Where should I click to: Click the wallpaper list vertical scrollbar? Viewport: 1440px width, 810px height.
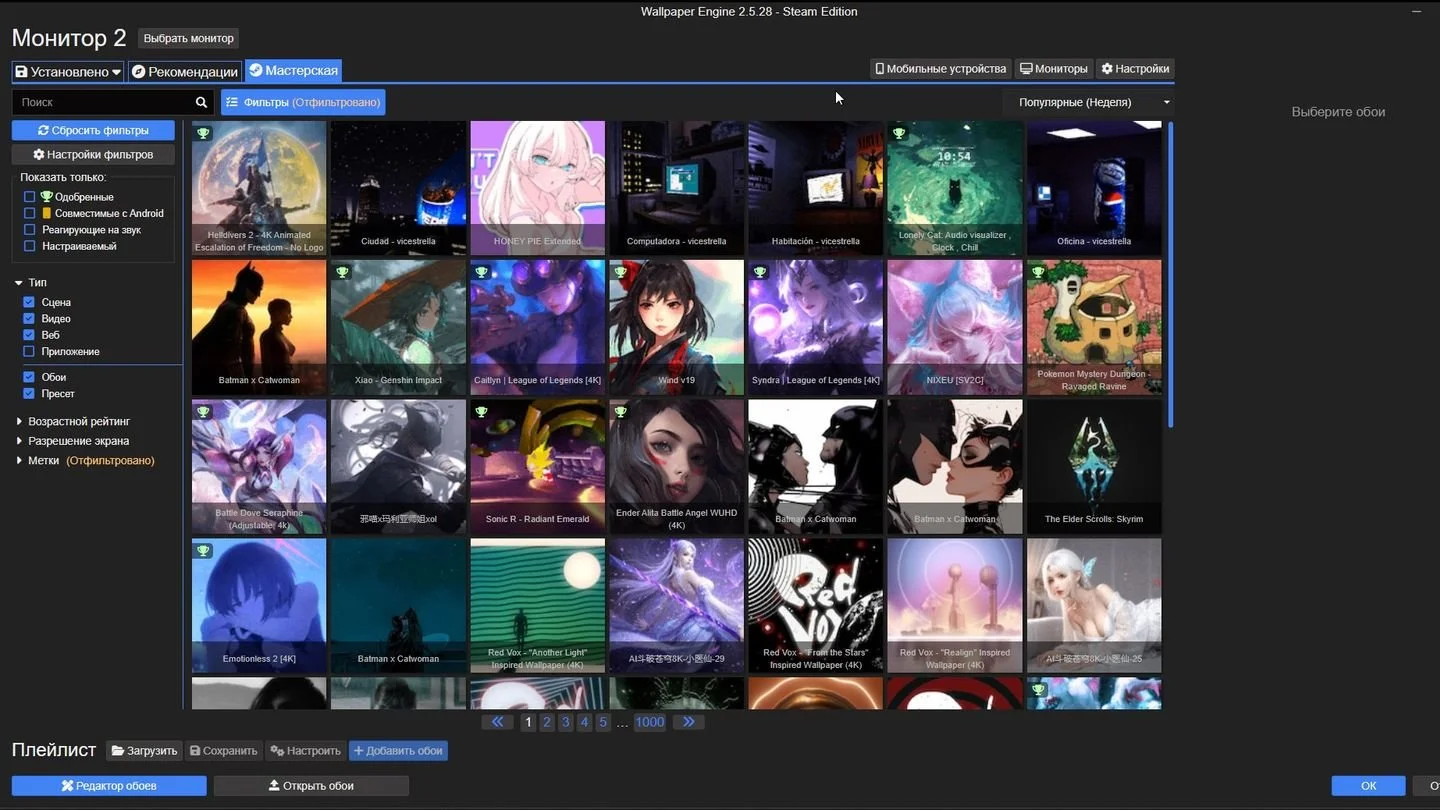tap(1170, 275)
